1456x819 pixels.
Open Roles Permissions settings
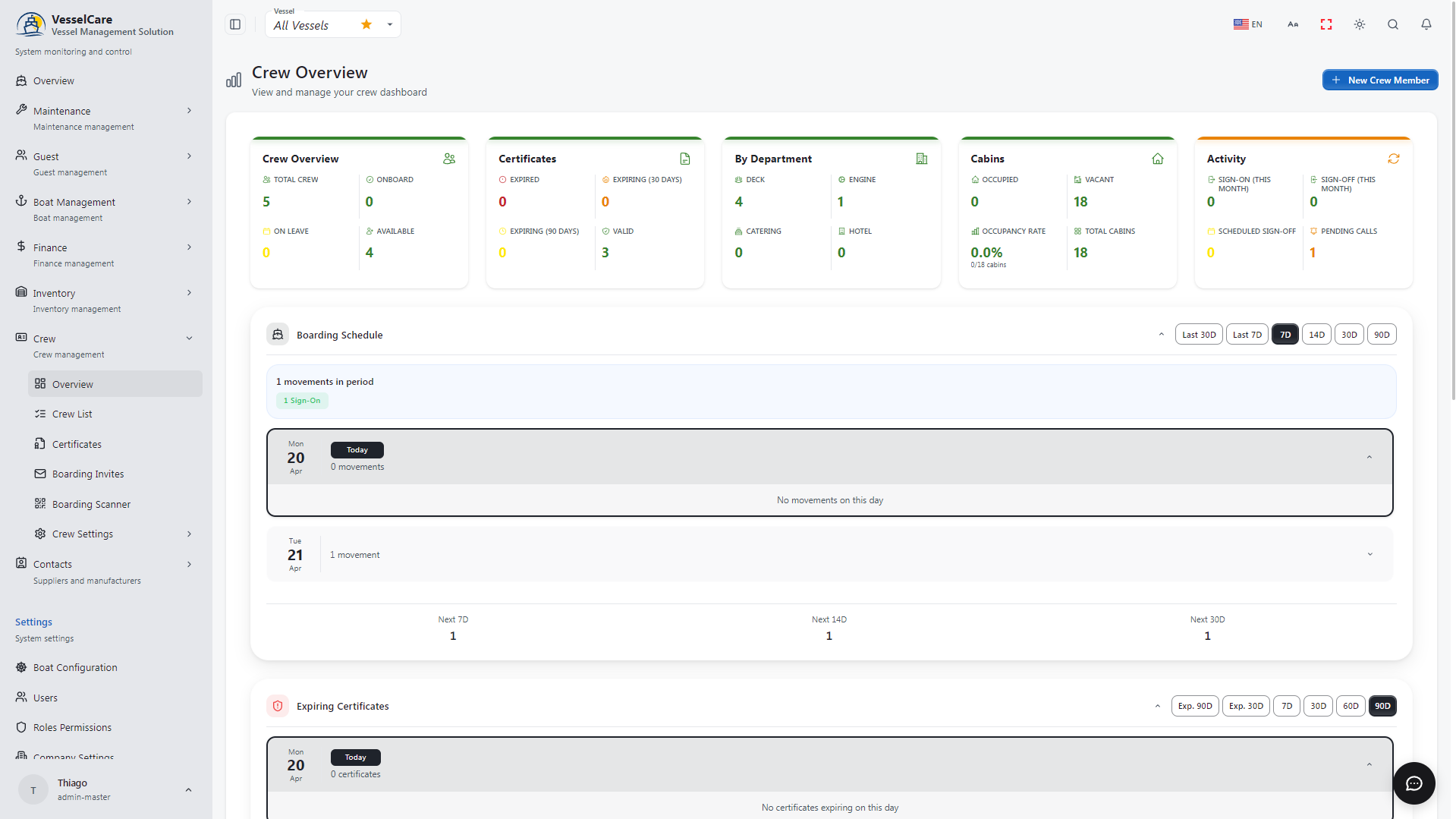tap(106, 727)
